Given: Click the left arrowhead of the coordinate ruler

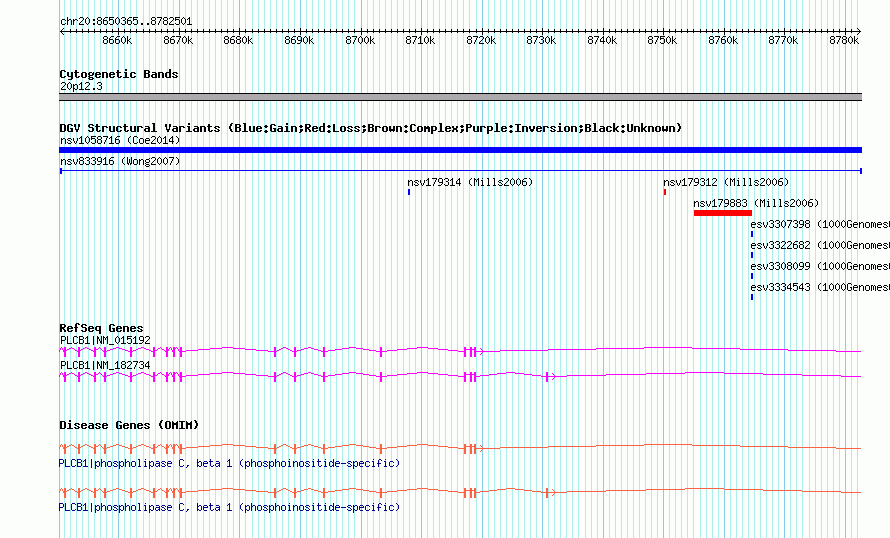Looking at the screenshot, I should 62,32.
